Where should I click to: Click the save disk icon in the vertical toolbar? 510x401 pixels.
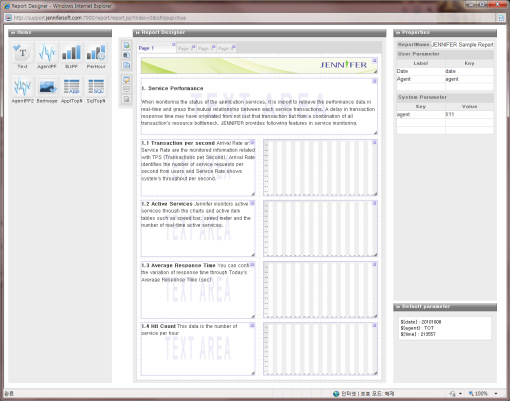[127, 65]
